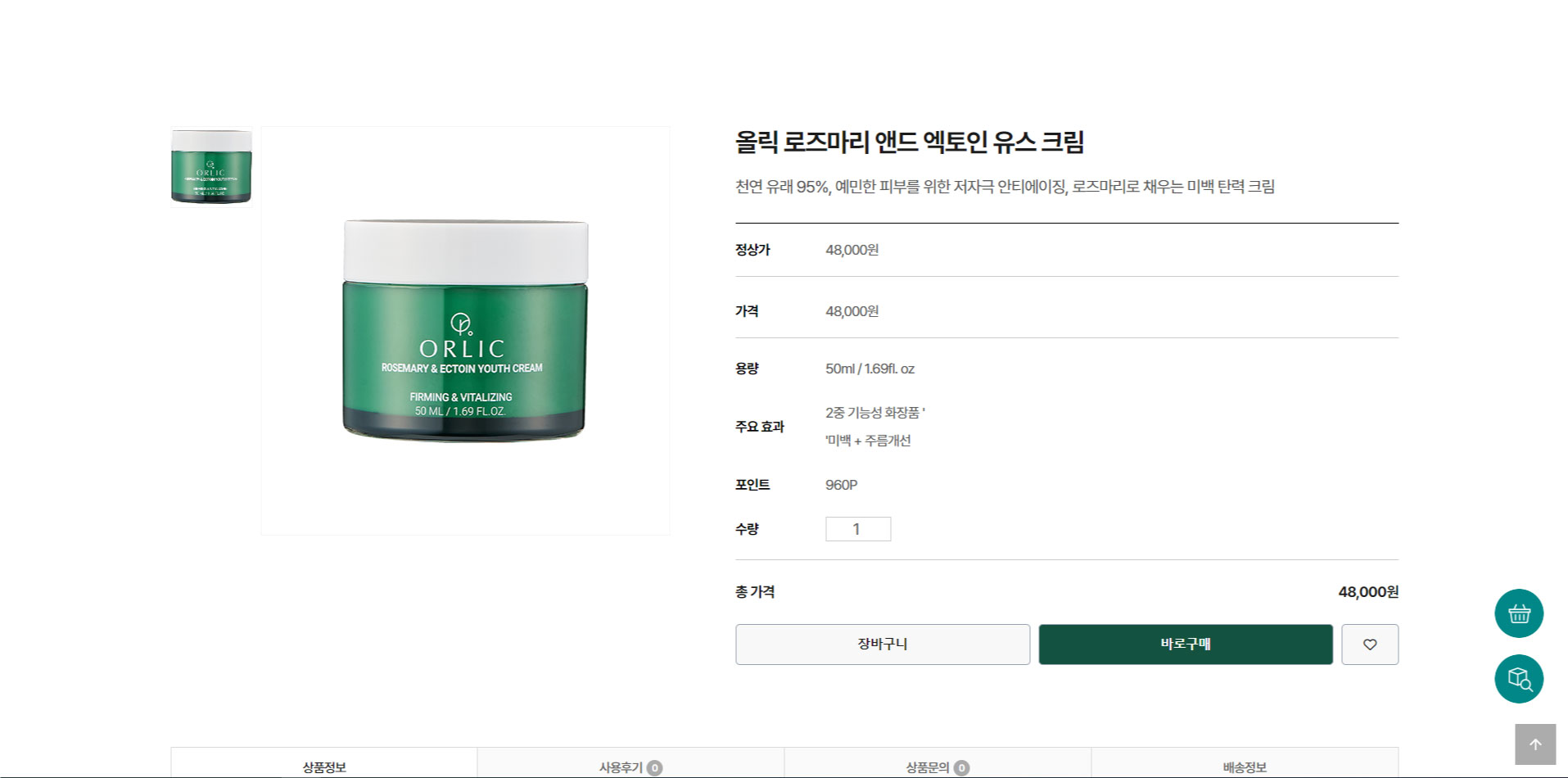Screen dimensions: 1568x778
Task: Focus the 수량 quantity input field
Action: pos(858,529)
